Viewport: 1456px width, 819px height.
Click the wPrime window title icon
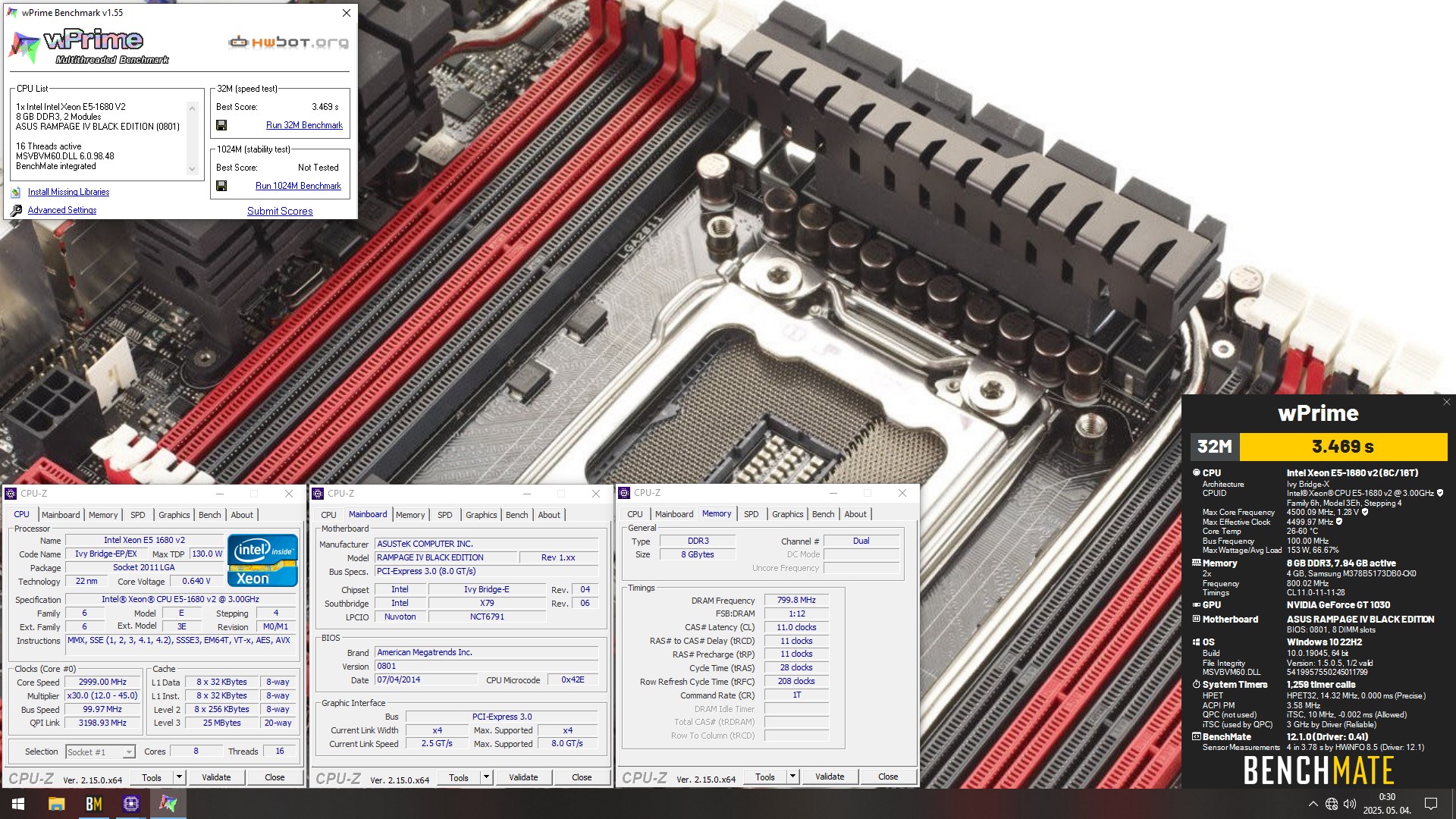12,13
